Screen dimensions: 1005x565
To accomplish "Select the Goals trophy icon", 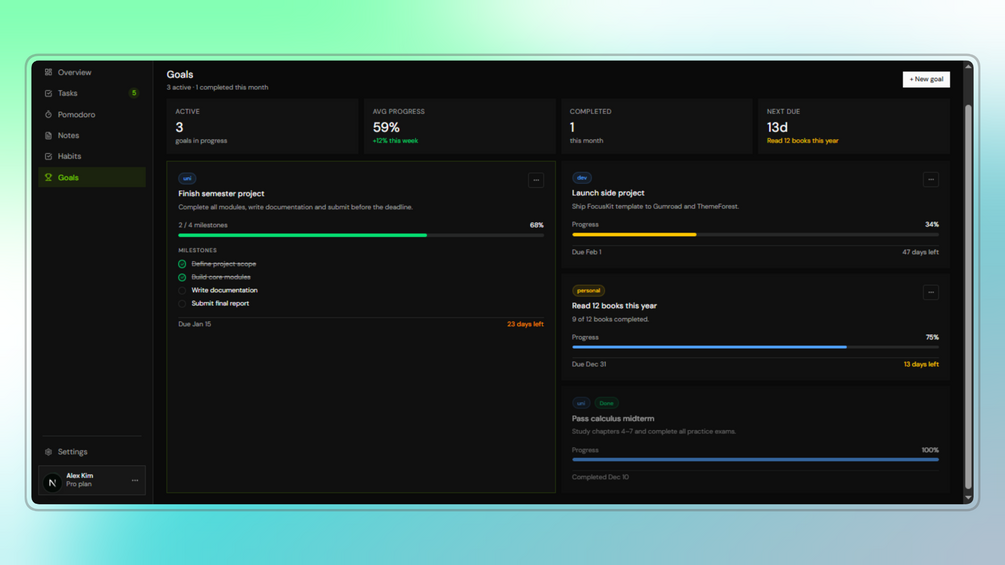I will [49, 177].
